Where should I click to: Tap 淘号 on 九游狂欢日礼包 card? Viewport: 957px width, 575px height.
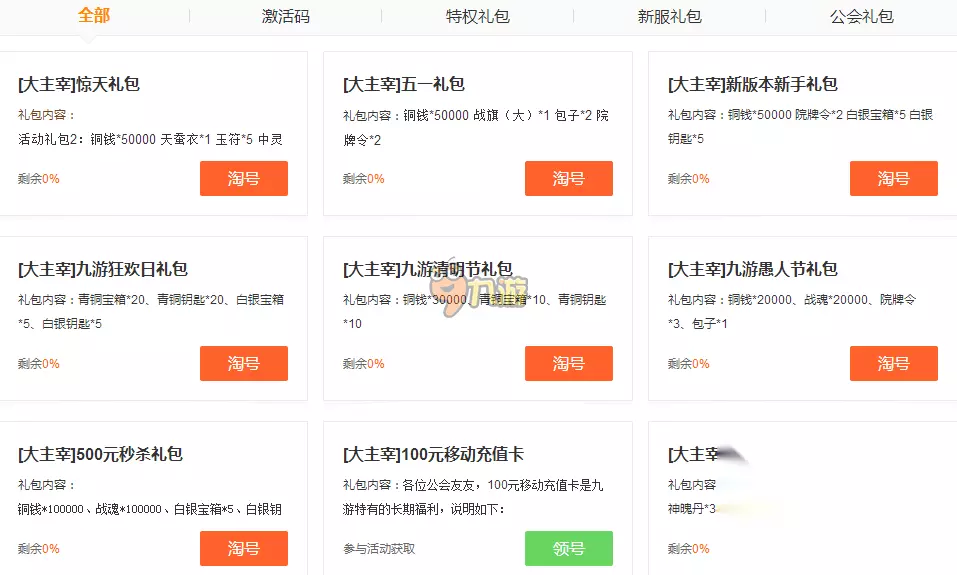[x=243, y=364]
